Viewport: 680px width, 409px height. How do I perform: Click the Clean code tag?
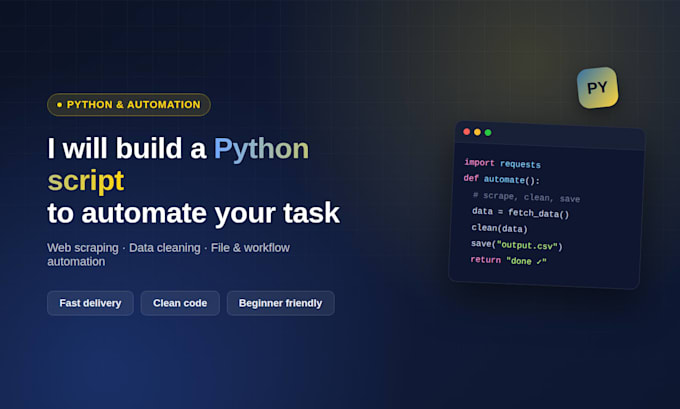(x=180, y=303)
